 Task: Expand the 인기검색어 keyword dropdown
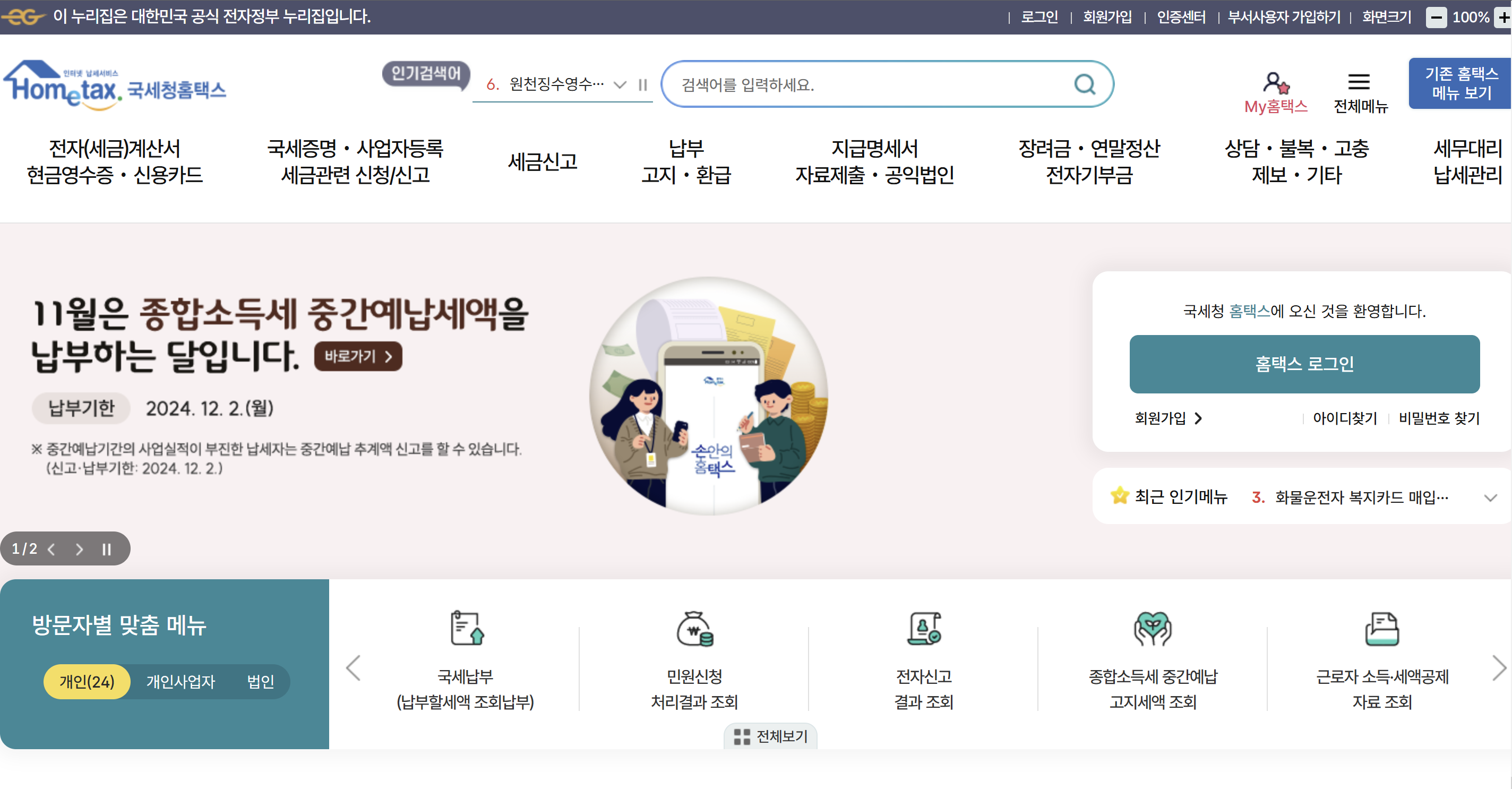(x=619, y=85)
